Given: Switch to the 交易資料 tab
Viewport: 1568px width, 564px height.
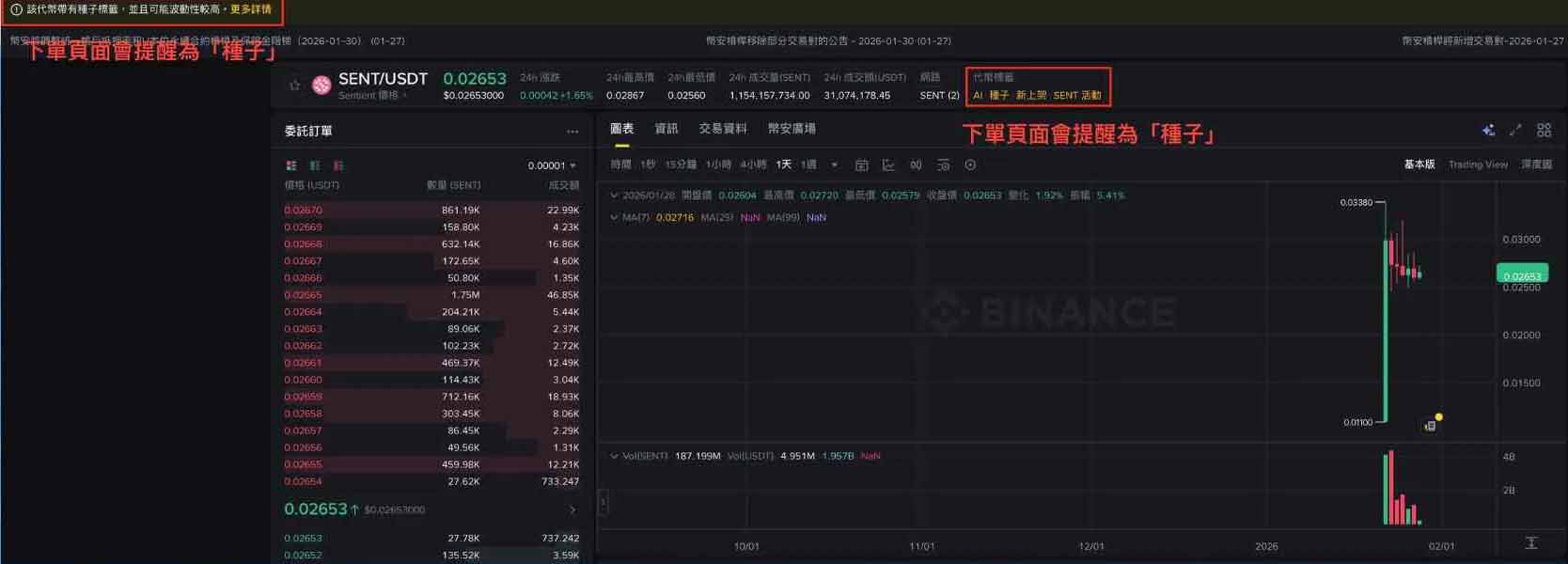Looking at the screenshot, I should tap(723, 129).
